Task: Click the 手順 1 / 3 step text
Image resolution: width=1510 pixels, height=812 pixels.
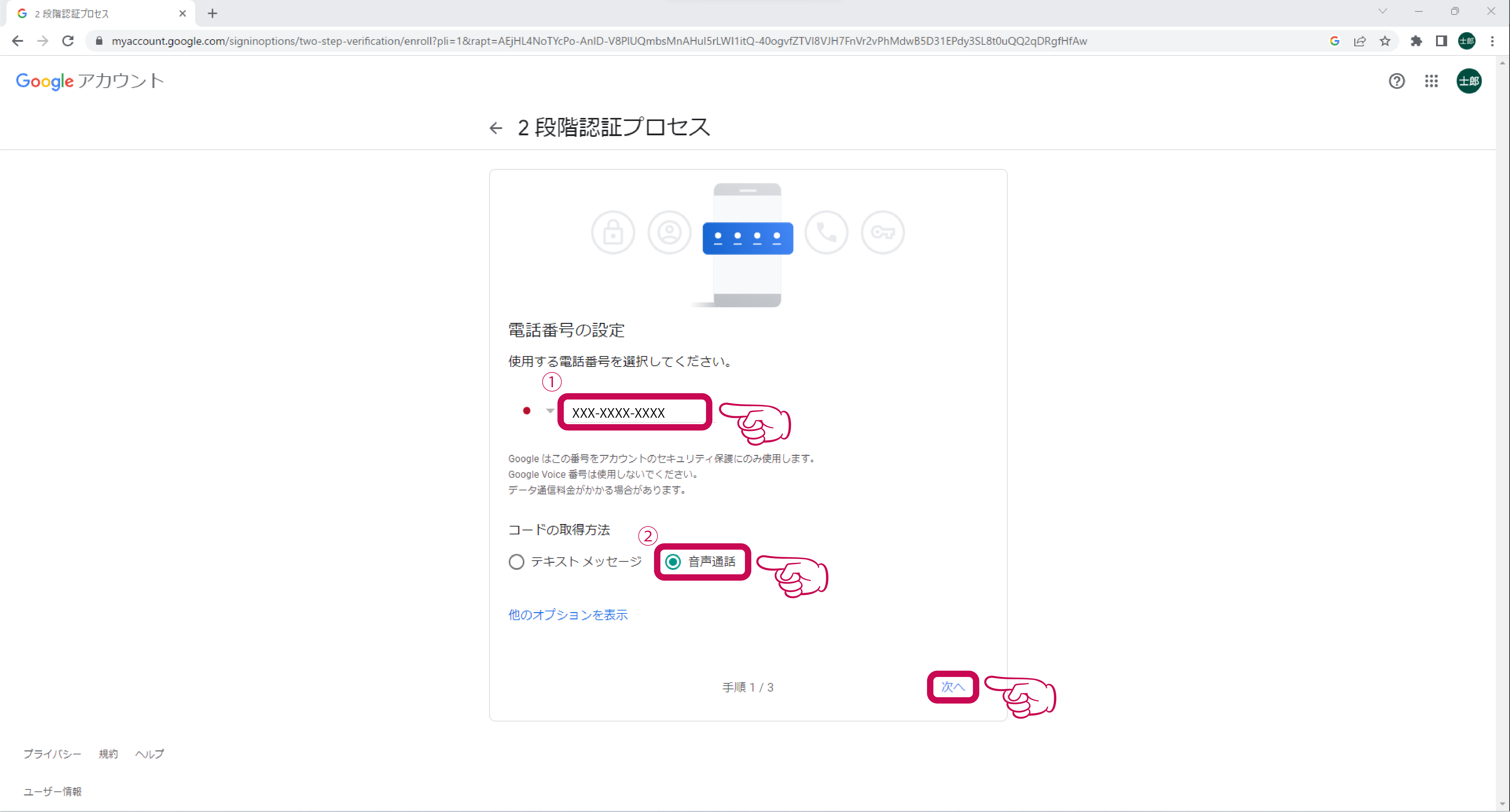Action: point(748,687)
